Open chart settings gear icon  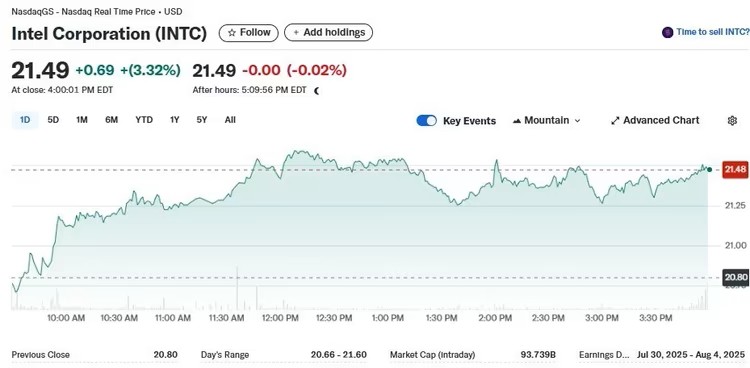(732, 121)
